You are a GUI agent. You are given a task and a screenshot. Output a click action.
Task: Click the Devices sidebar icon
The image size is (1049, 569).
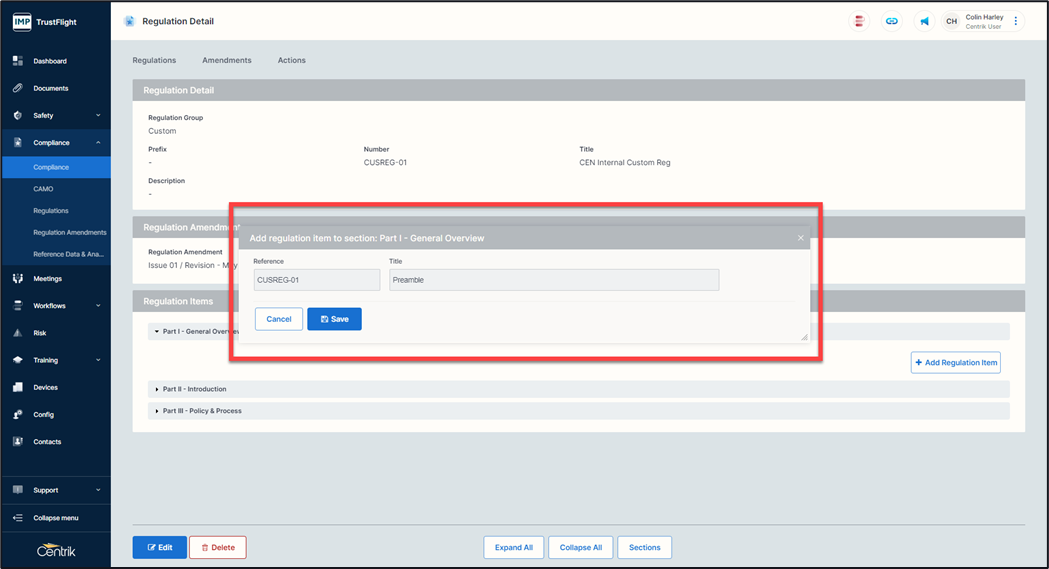click(x=18, y=387)
